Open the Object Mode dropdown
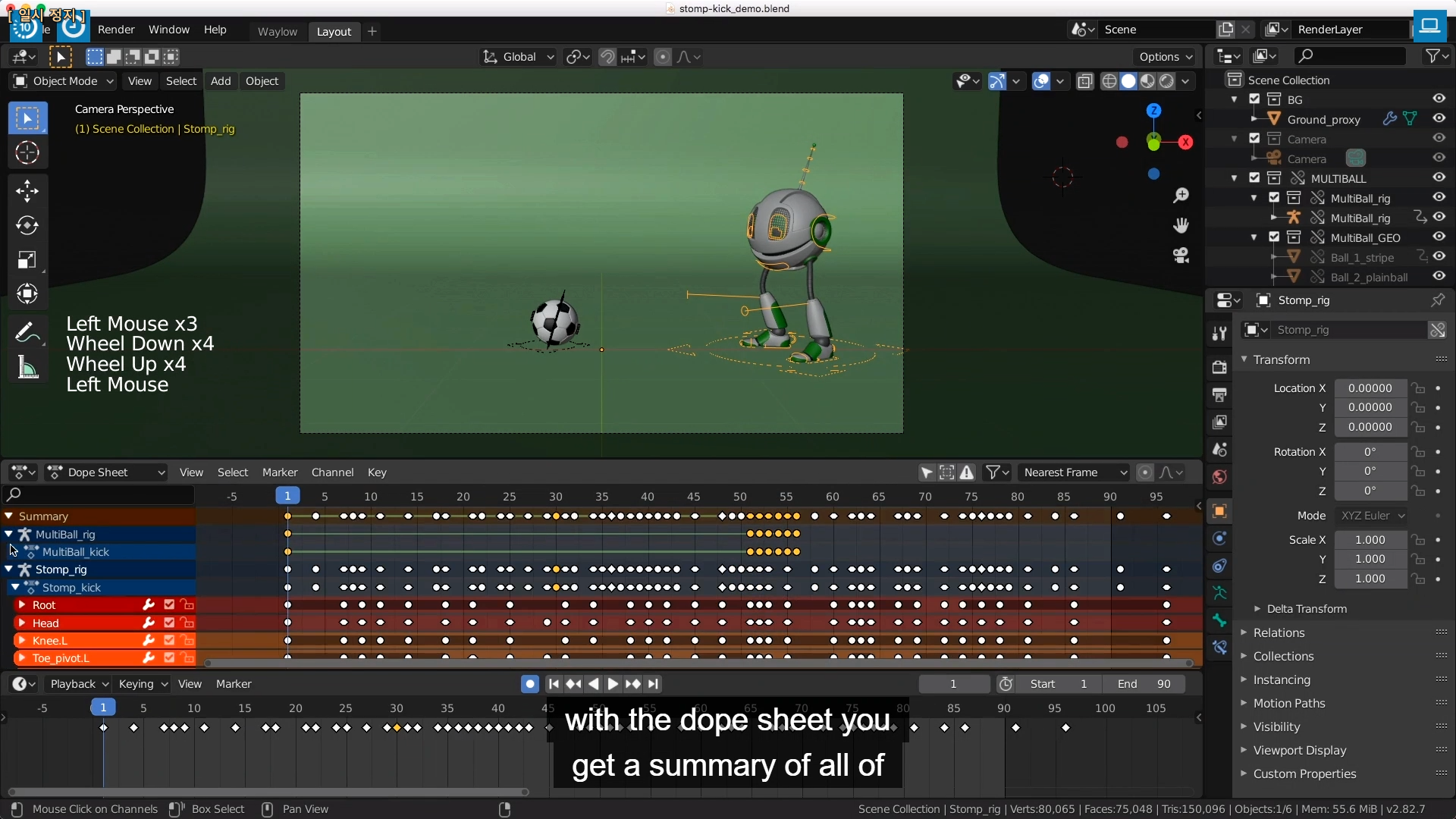This screenshot has height=819, width=1456. 64,81
